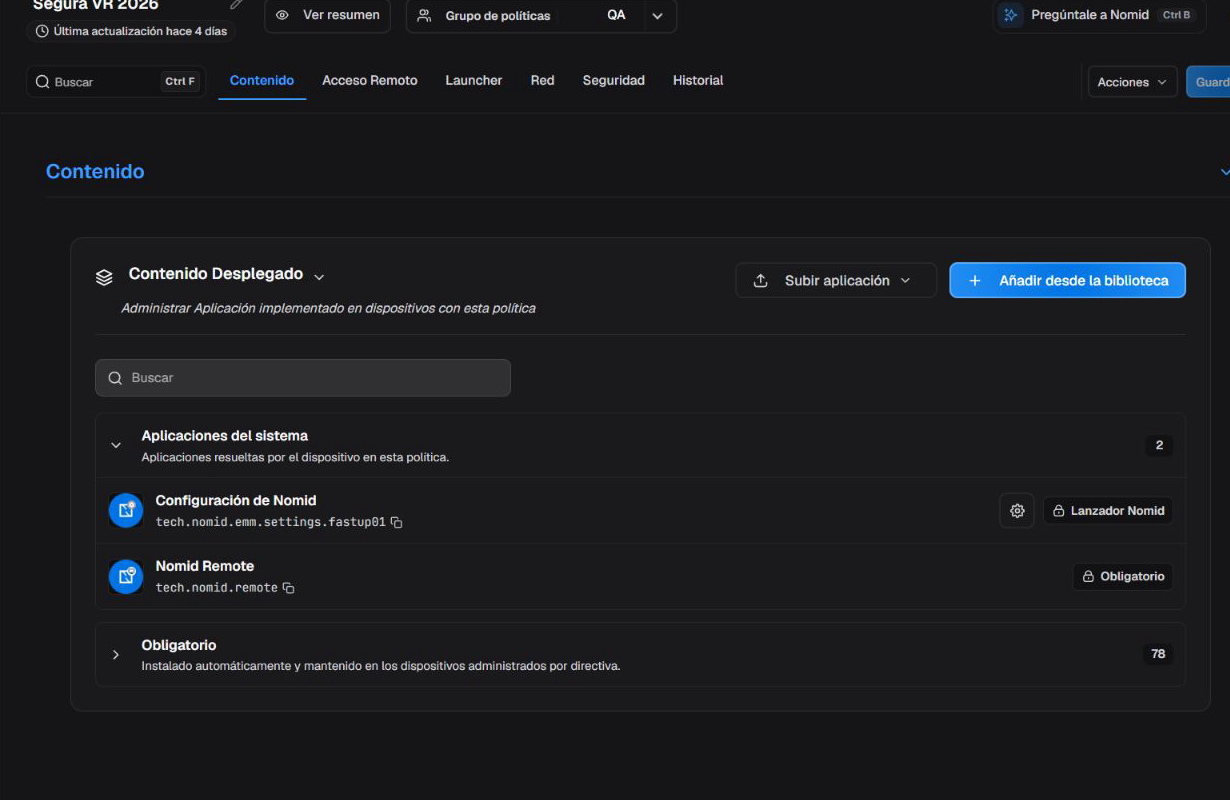Screen dimensions: 1230x800
Task: Click the Nomid Remote app icon
Action: 126,576
